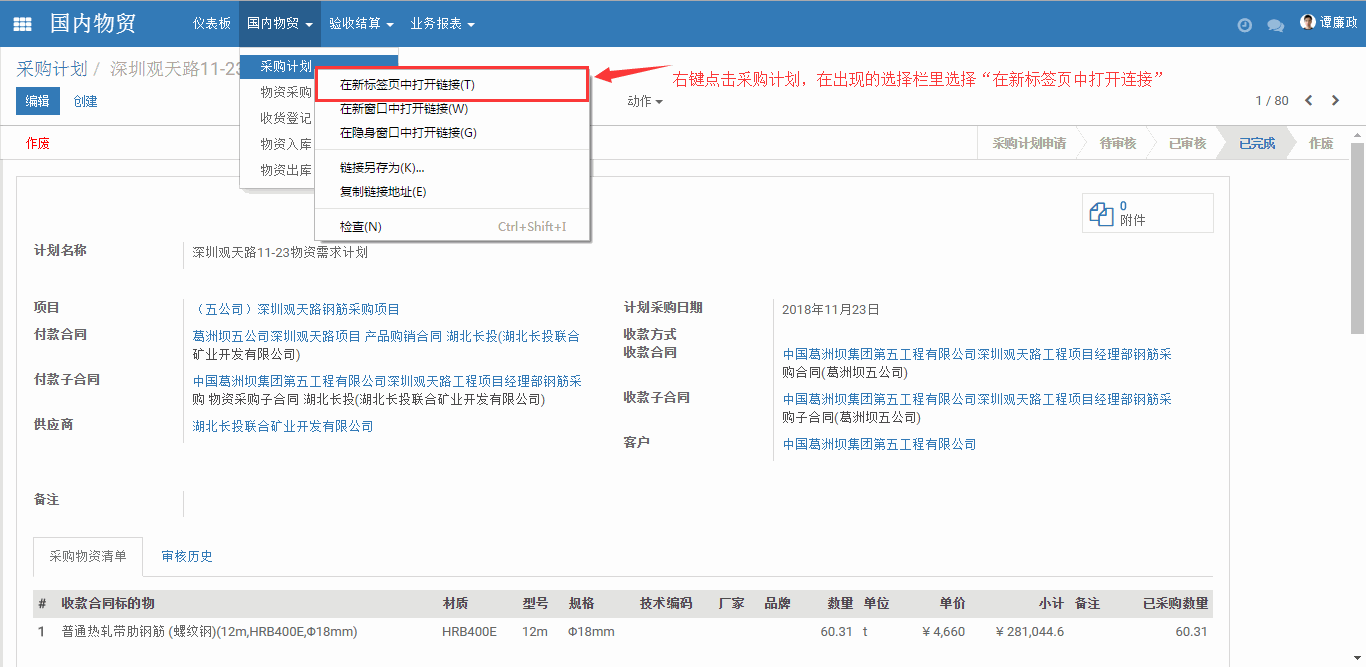Image resolution: width=1366 pixels, height=667 pixels.
Task: Click the 编辑 edit button
Action: click(37, 101)
